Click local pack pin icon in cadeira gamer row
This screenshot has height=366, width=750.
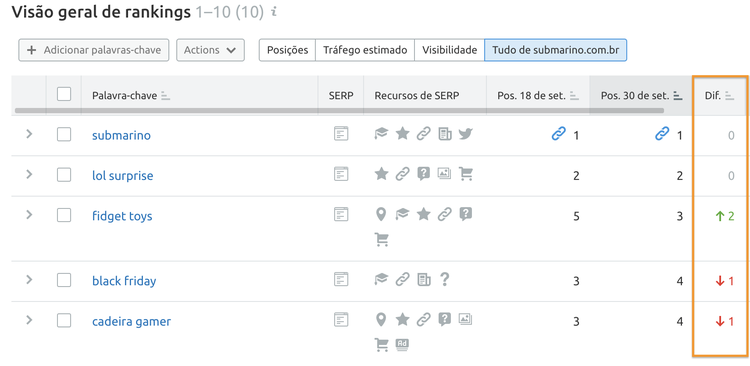point(381,320)
